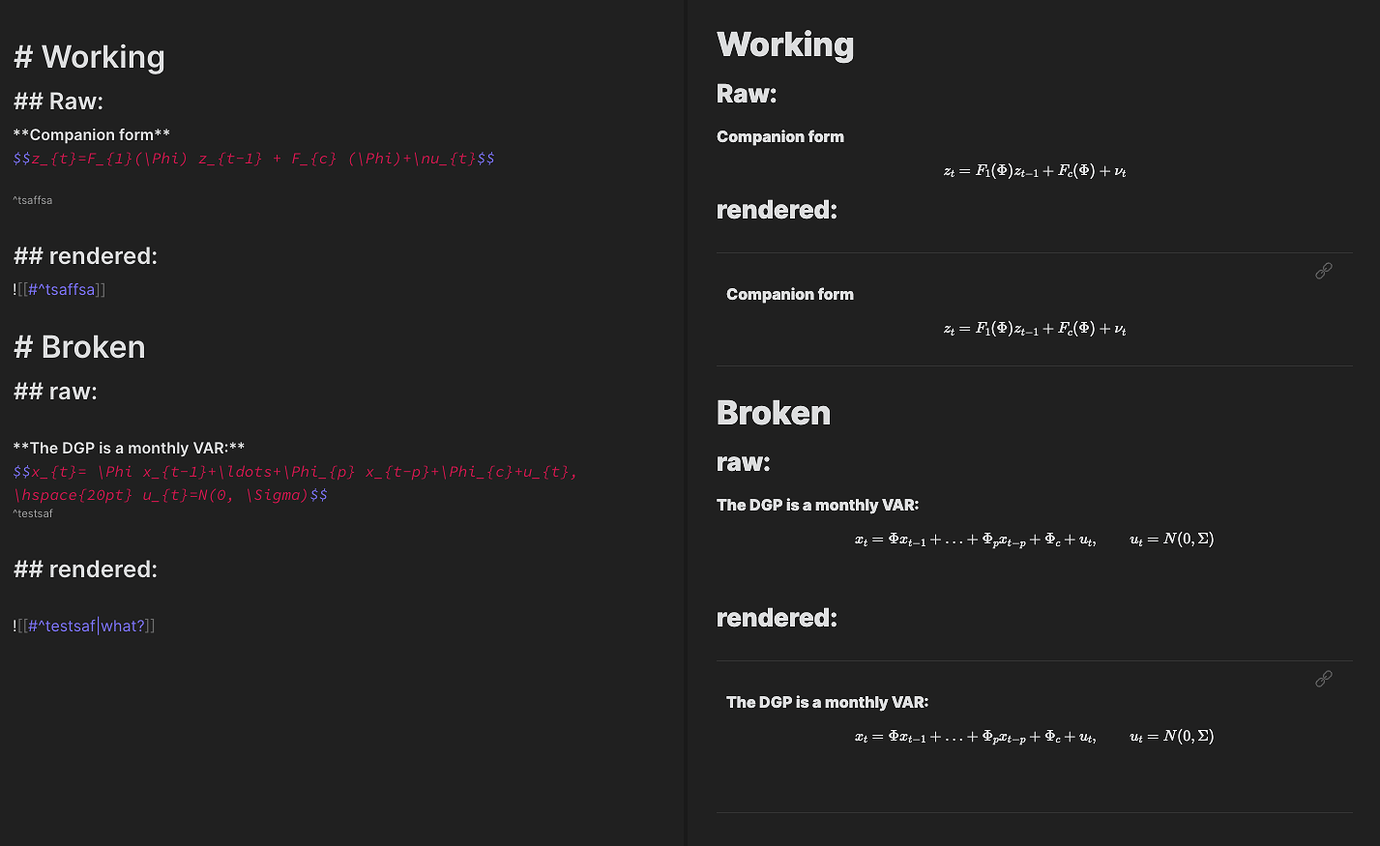Screen dimensions: 1380x846
Task: Click '**Companion form**' text in editor
Action: click(x=92, y=134)
